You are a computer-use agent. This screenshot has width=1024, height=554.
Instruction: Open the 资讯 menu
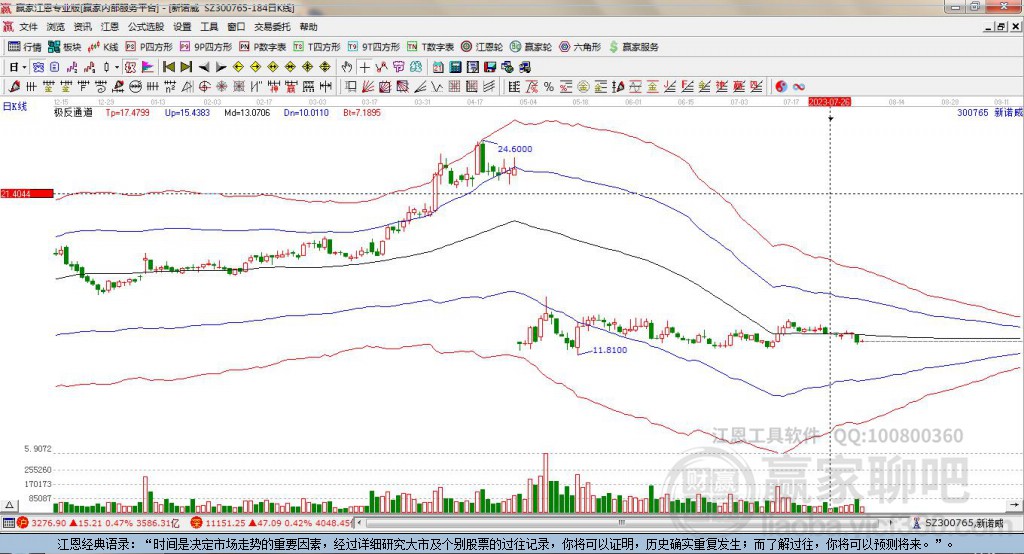click(x=82, y=27)
